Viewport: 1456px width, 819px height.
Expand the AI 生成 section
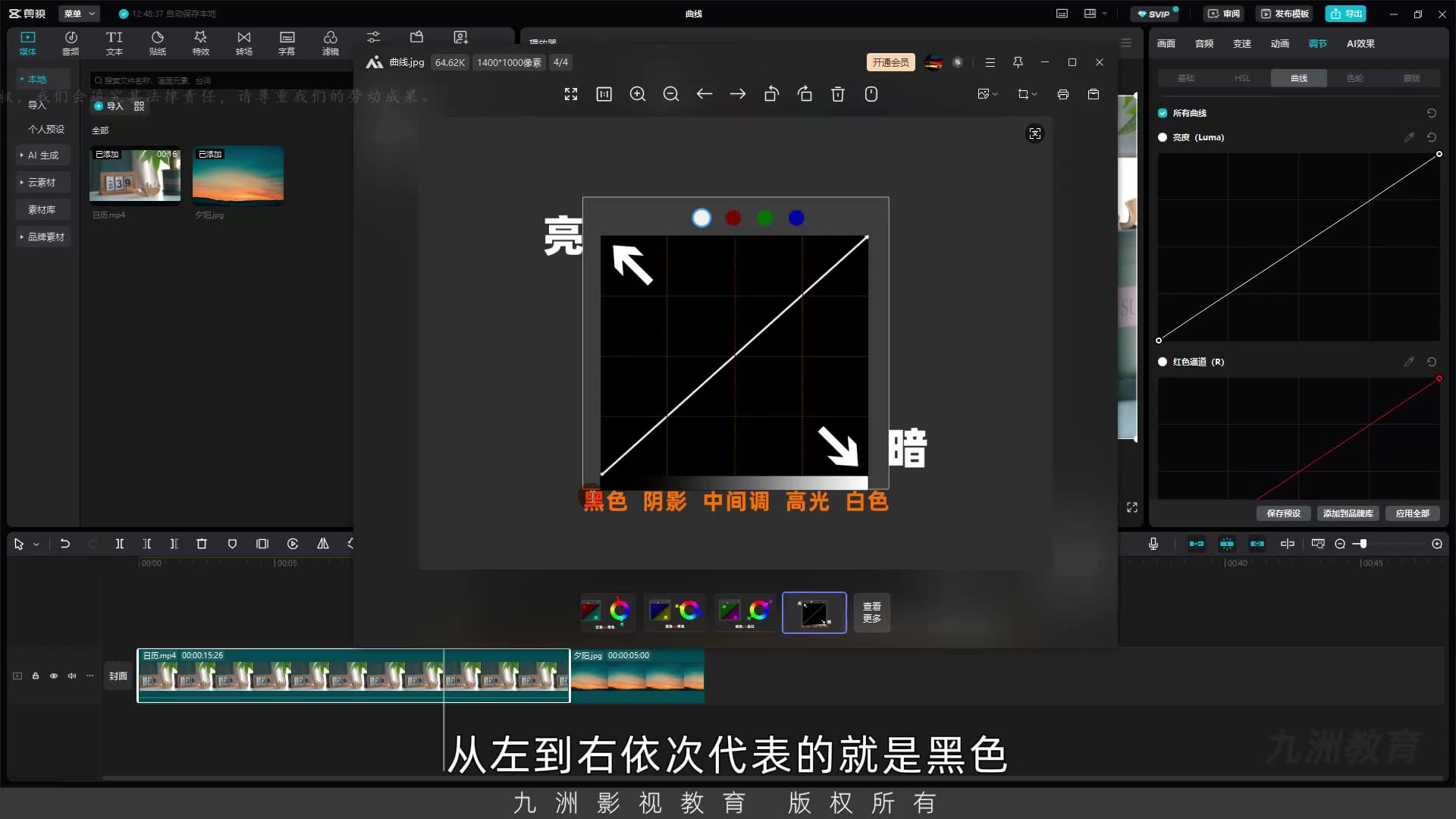[21, 155]
